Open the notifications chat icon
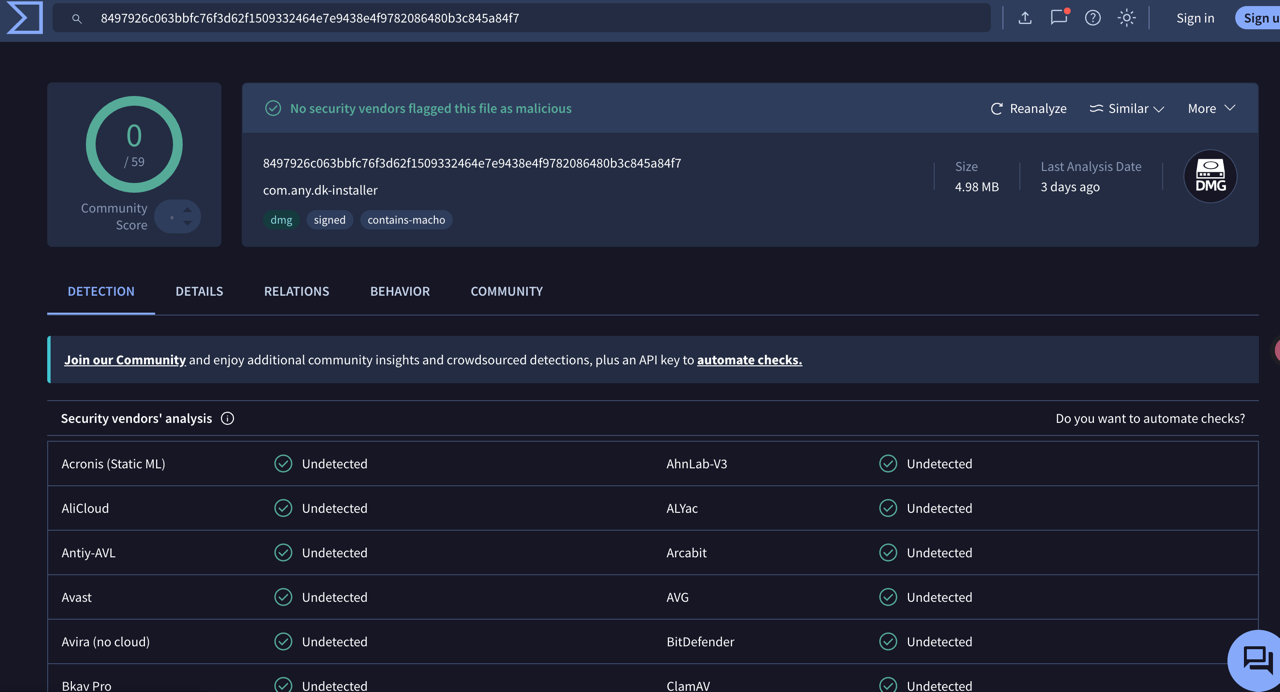The image size is (1280, 692). 1059,17
